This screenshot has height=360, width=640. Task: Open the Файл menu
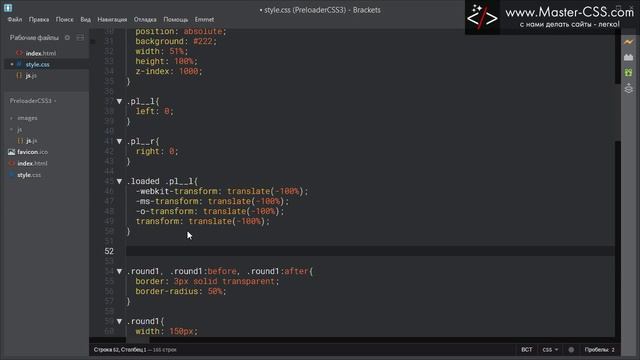point(15,19)
